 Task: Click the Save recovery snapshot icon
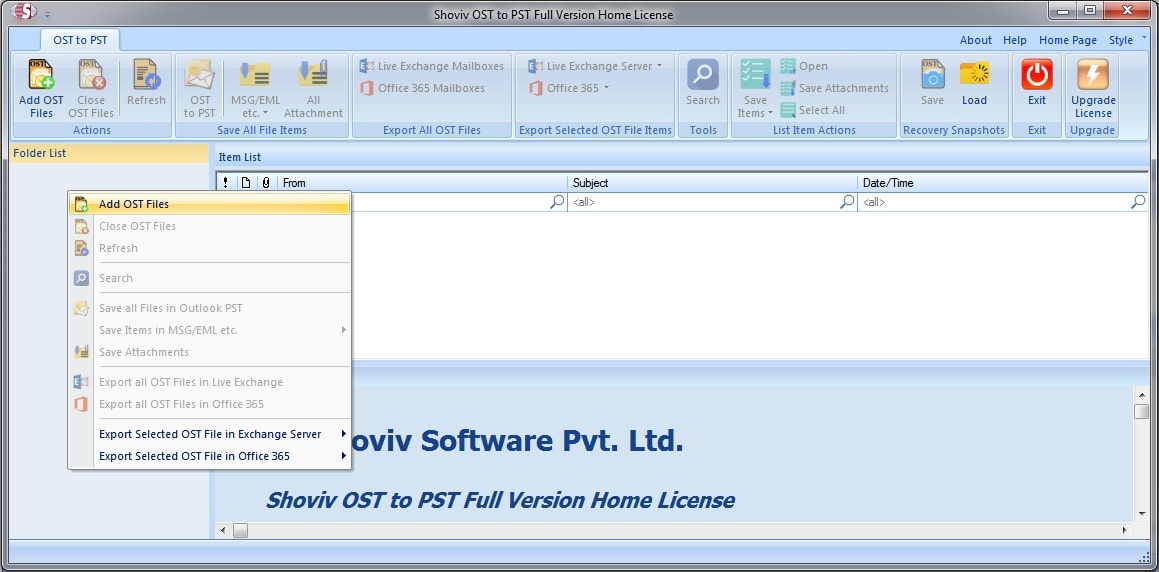(932, 76)
